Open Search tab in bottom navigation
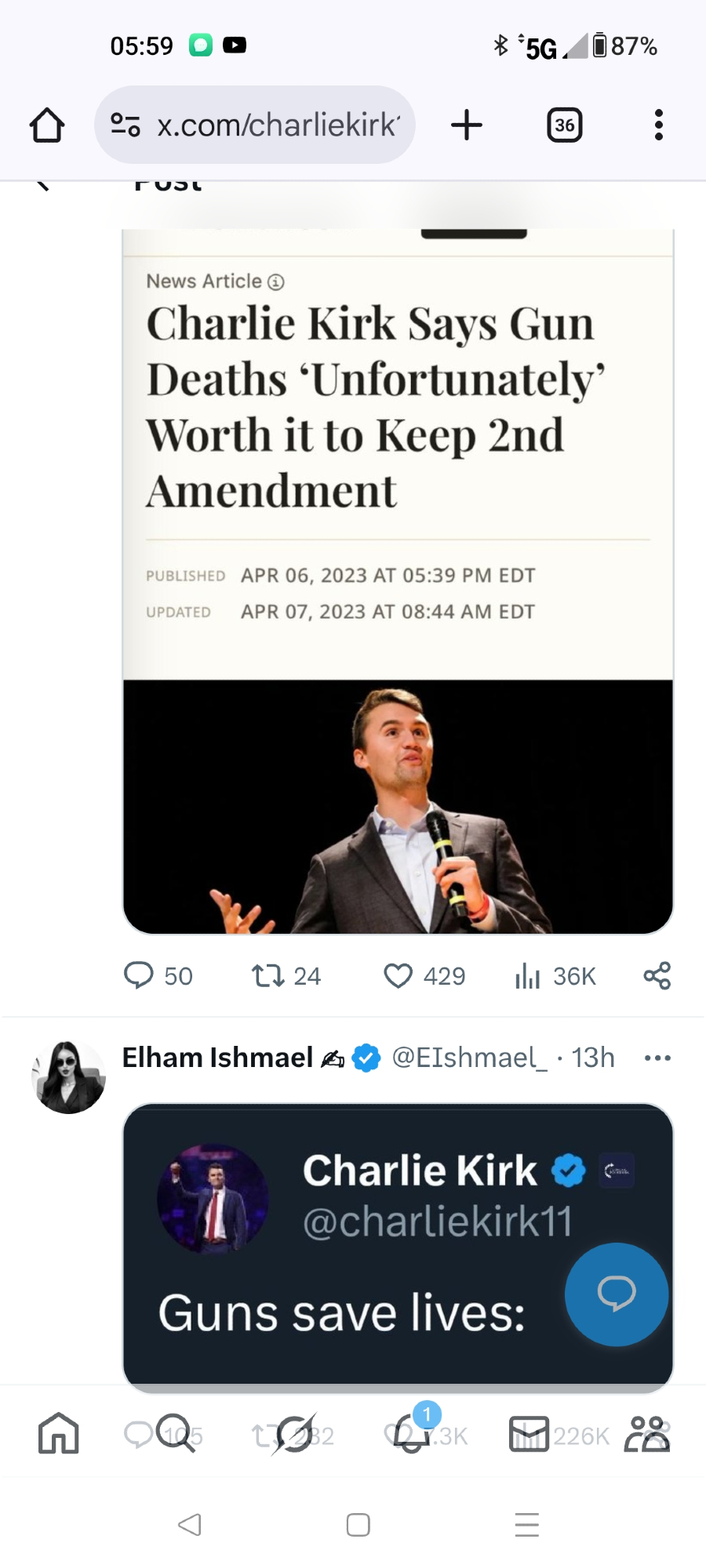Screen dimensions: 706x1568 click(x=175, y=1435)
